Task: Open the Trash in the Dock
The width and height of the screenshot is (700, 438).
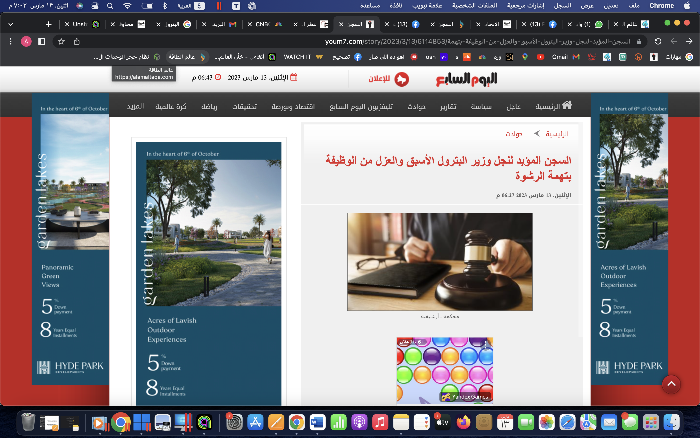Action: click(x=28, y=422)
